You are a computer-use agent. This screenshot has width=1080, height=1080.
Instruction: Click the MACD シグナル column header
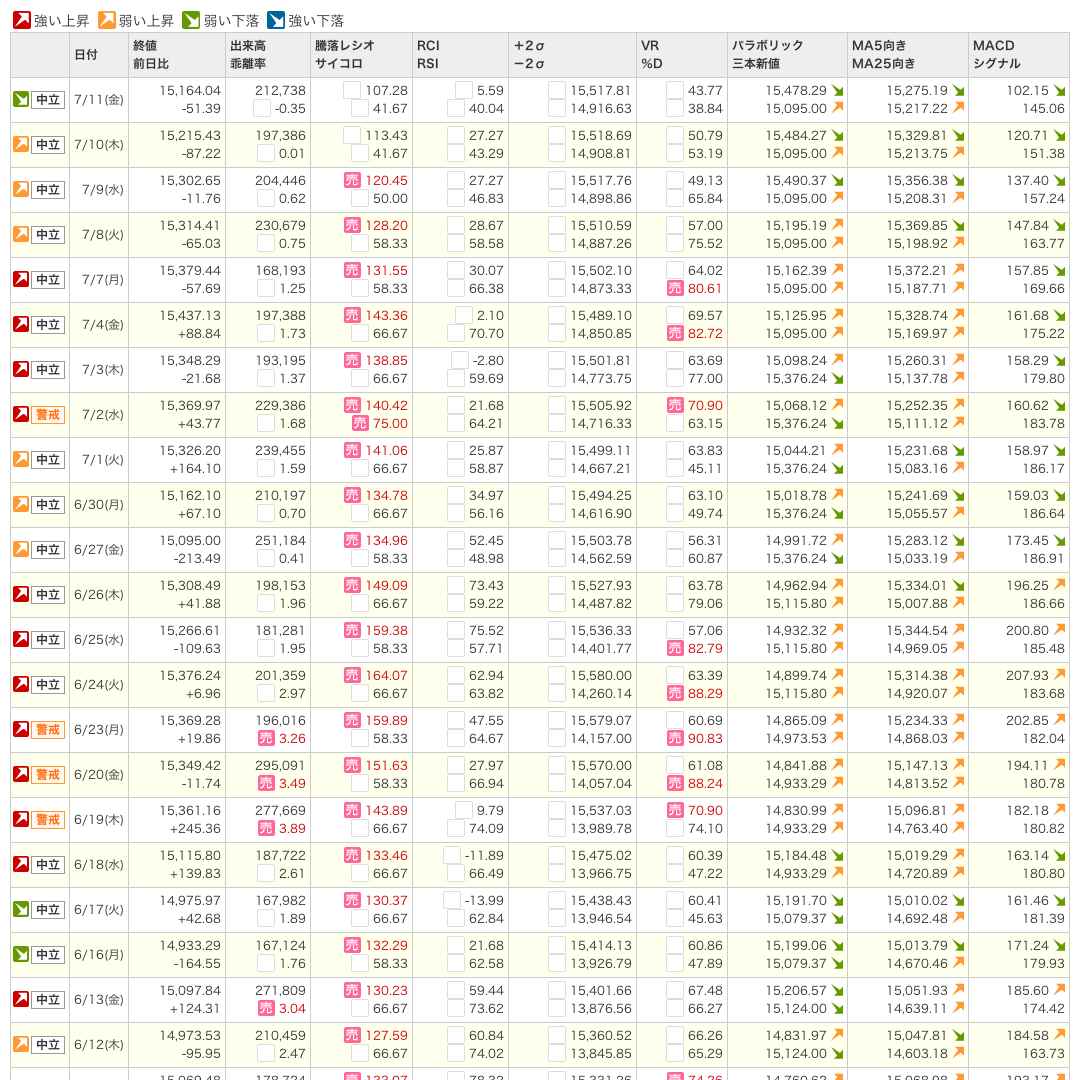pos(1019,54)
